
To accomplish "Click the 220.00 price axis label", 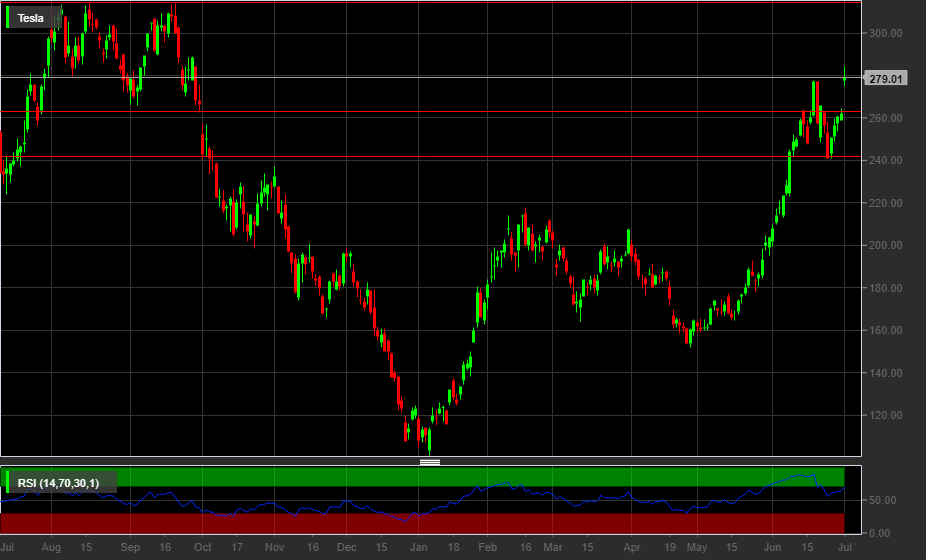I will tap(885, 203).
